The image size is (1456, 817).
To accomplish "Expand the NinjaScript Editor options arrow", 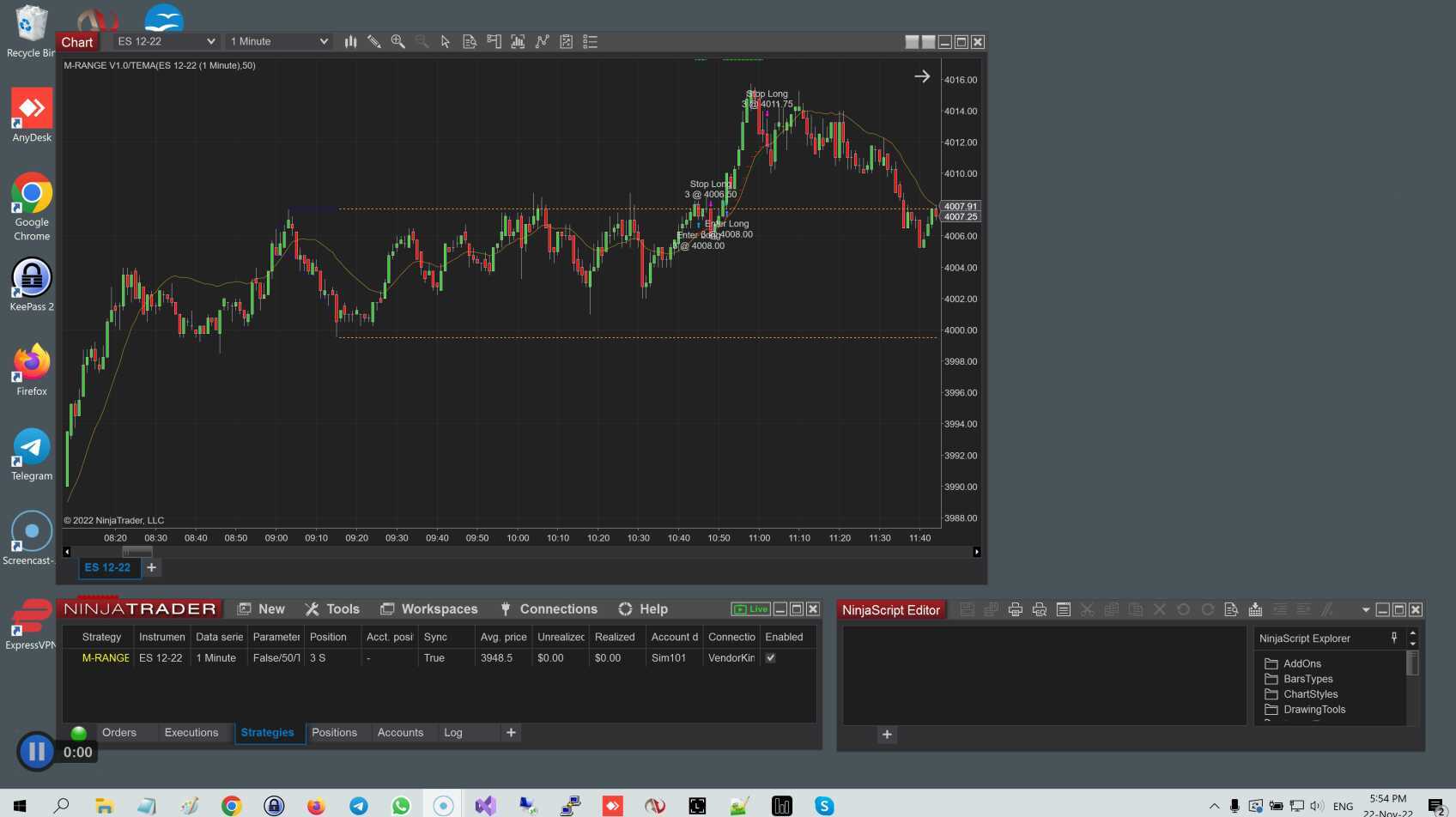I will point(1365,610).
